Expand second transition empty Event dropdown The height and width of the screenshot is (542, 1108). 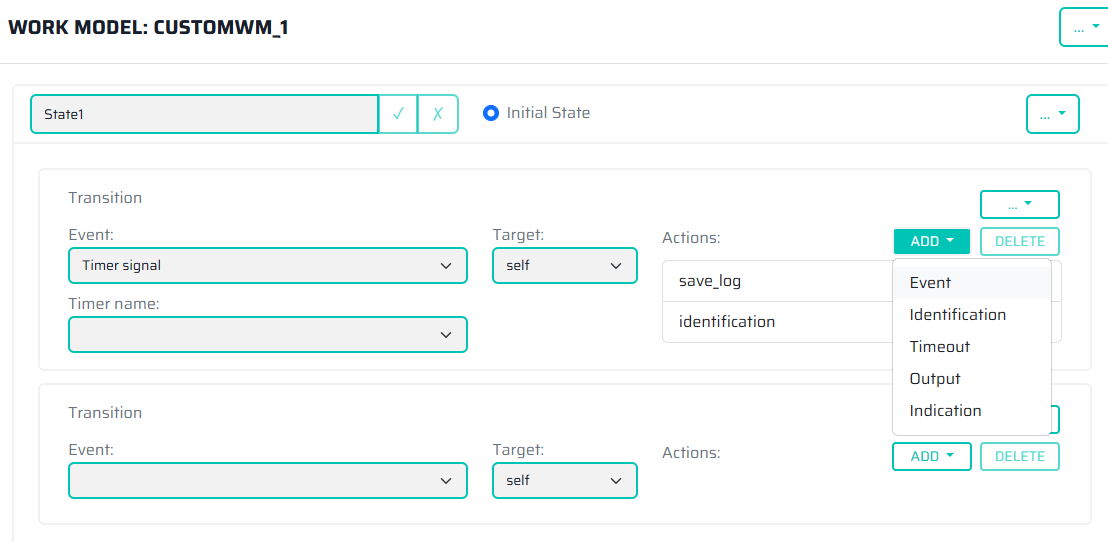coord(267,481)
